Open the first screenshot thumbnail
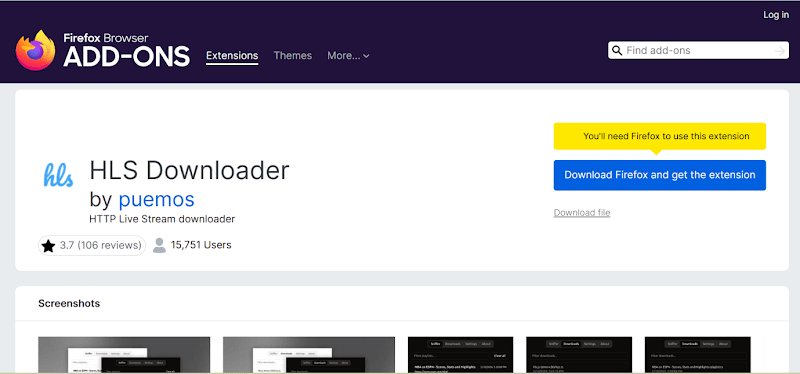This screenshot has height=374, width=800. (124, 355)
